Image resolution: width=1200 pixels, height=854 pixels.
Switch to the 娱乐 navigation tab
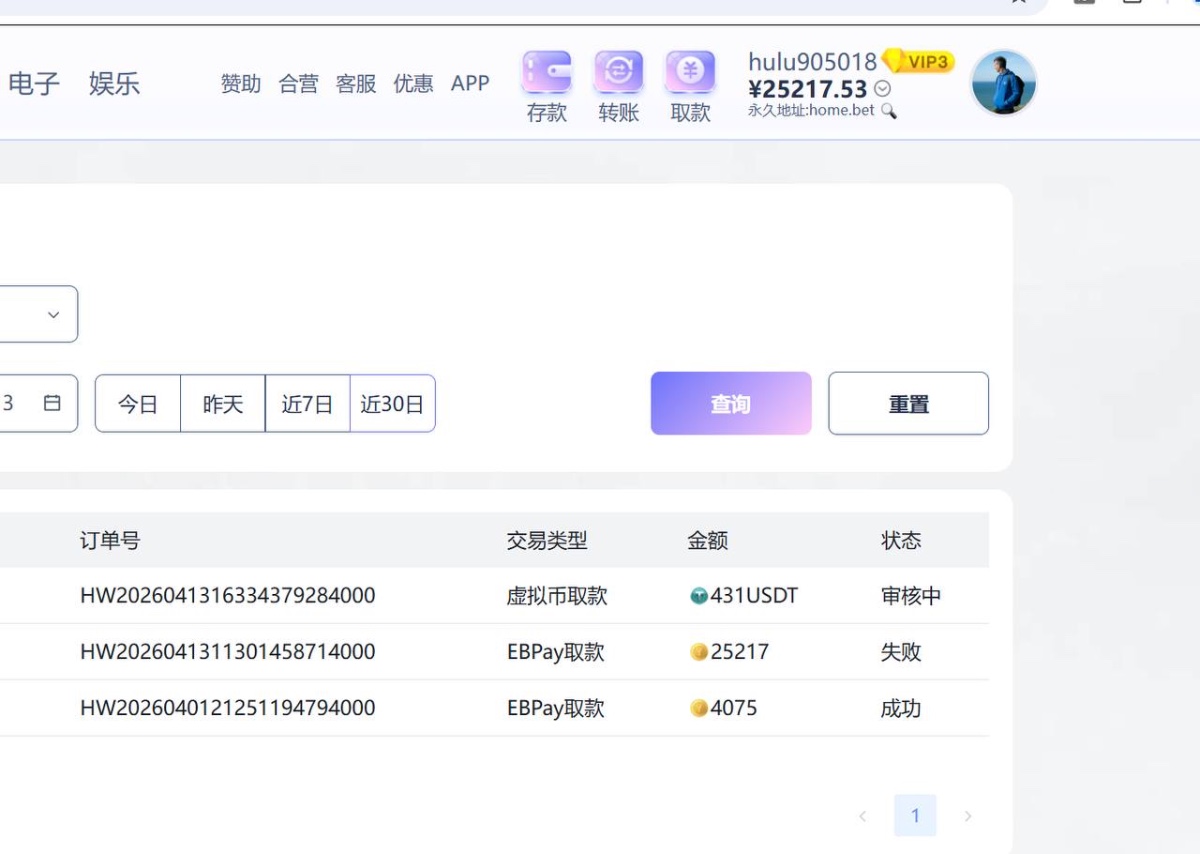tap(113, 83)
